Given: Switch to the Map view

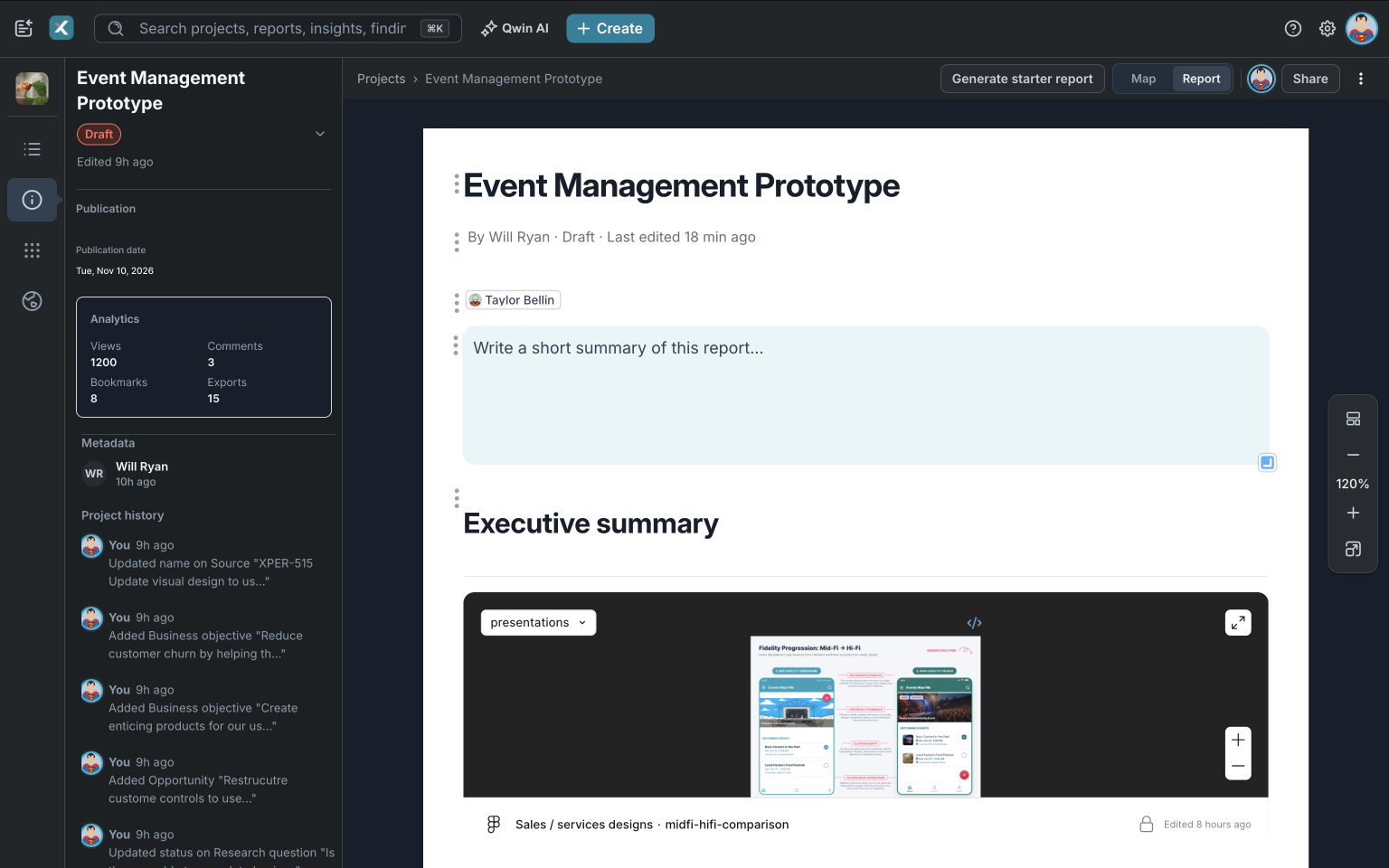Looking at the screenshot, I should coord(1143,79).
